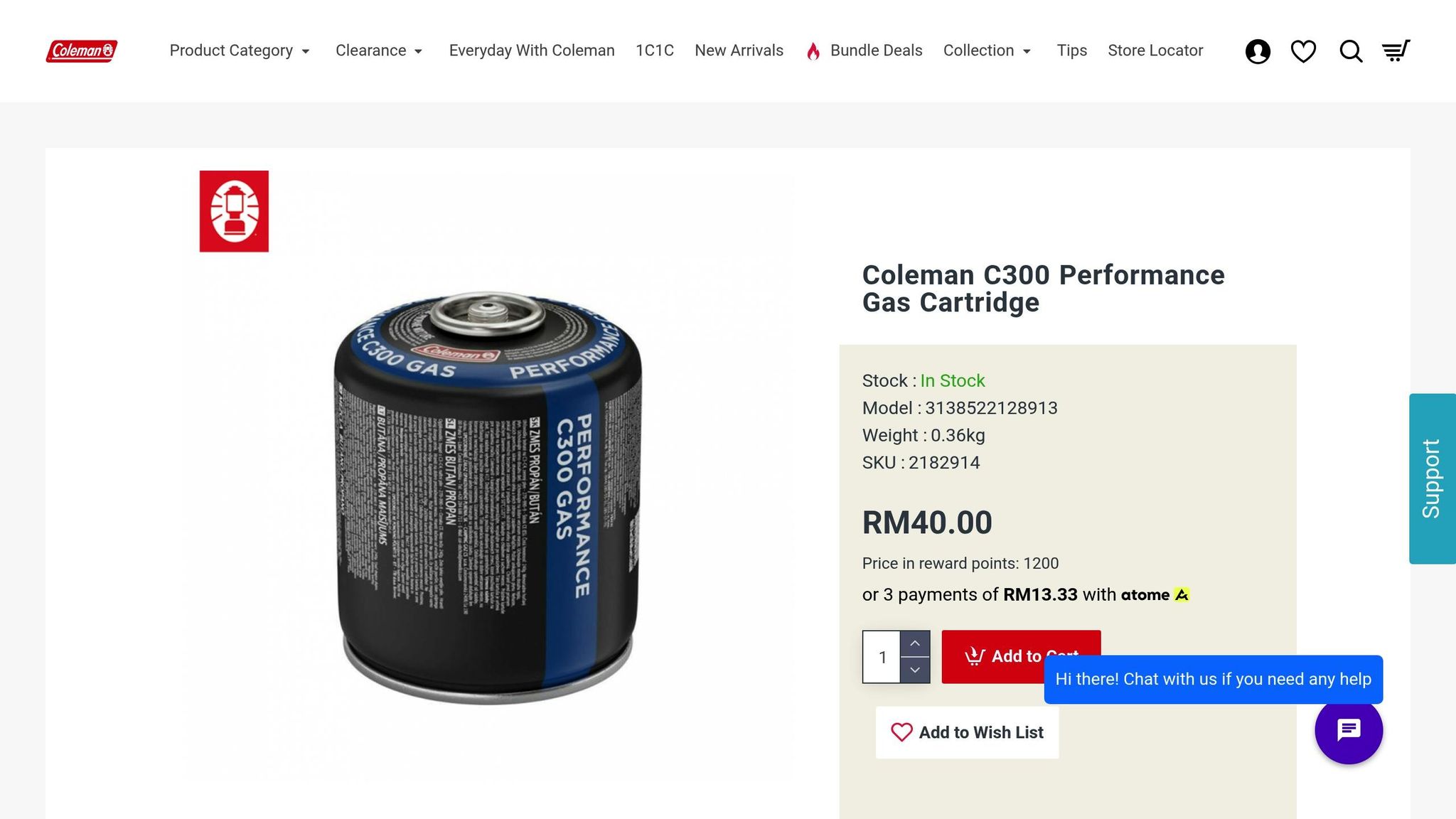Increase quantity with the up stepper arrow
Viewport: 1456px width, 819px height.
tap(915, 643)
